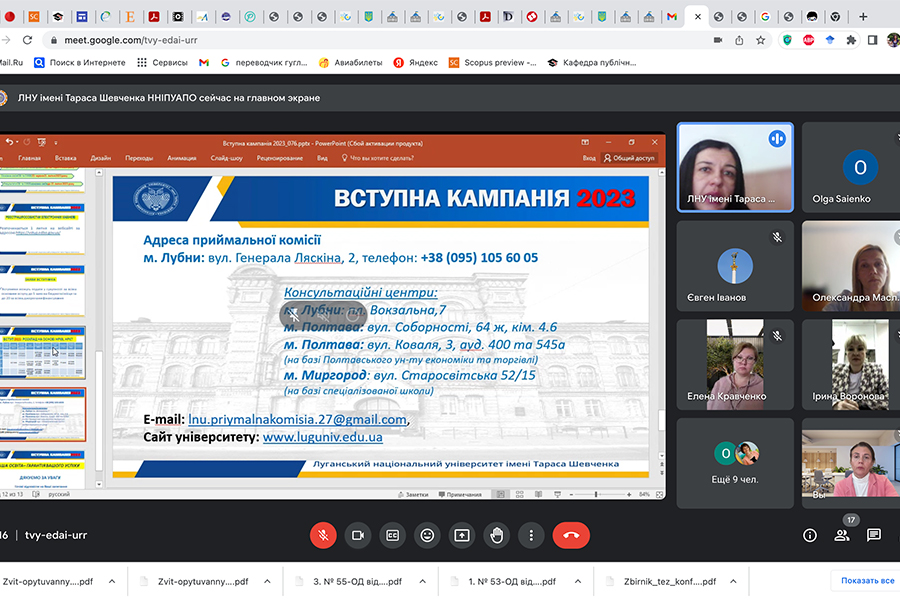Open Поиск в Интернете bookmark
900x600 pixels.
click(80, 63)
